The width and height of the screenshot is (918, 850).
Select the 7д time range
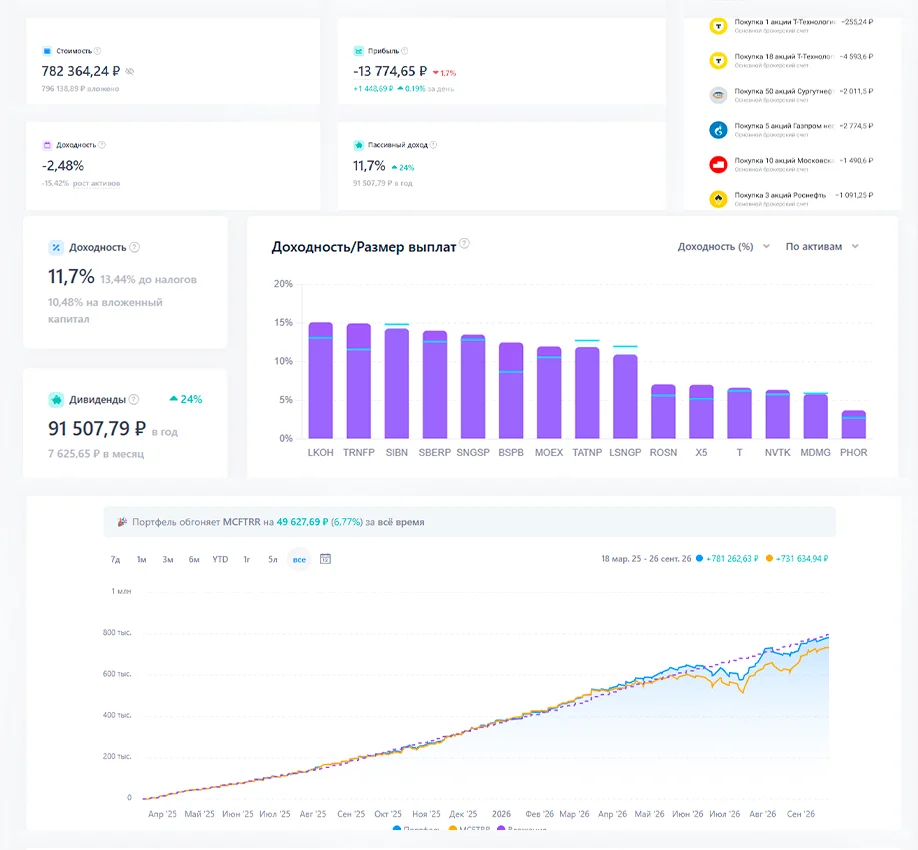[115, 560]
